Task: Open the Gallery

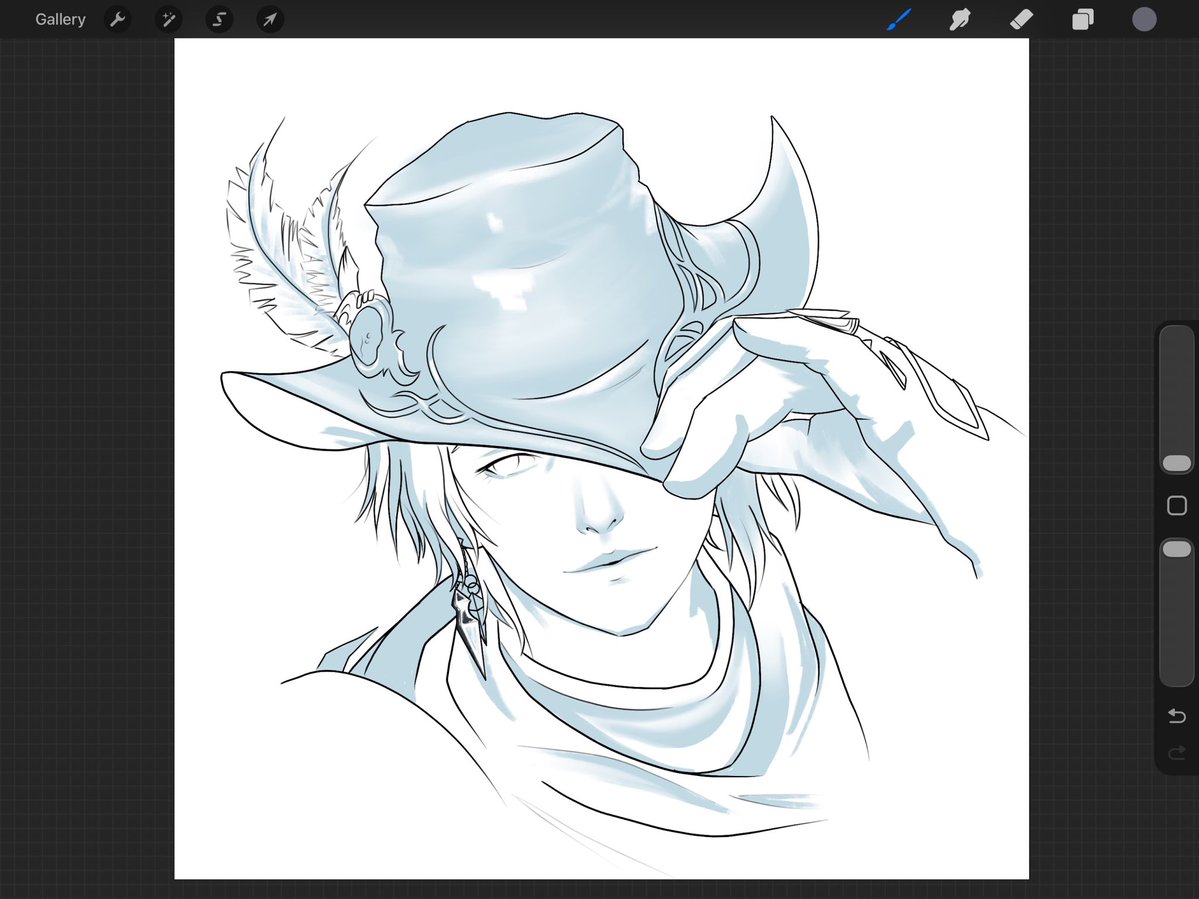Action: (60, 19)
